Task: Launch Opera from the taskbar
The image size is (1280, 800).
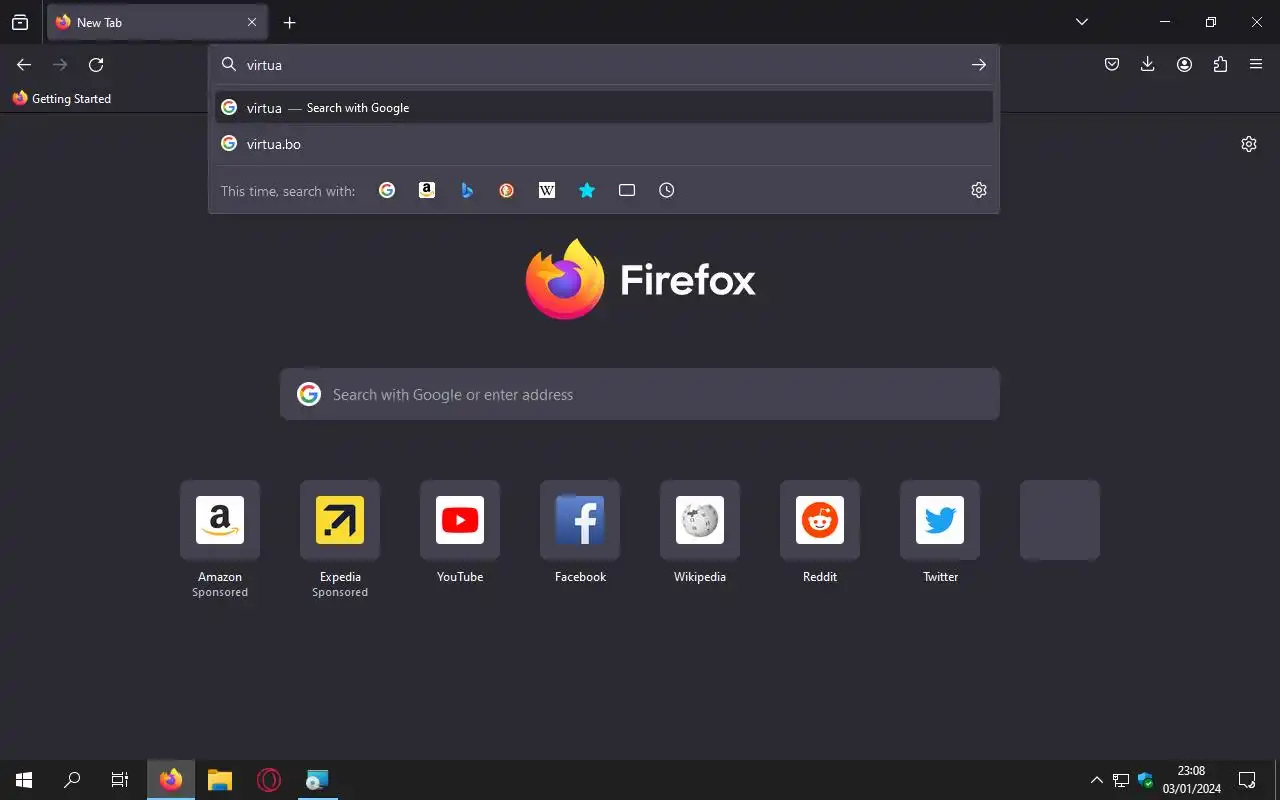Action: [269, 780]
